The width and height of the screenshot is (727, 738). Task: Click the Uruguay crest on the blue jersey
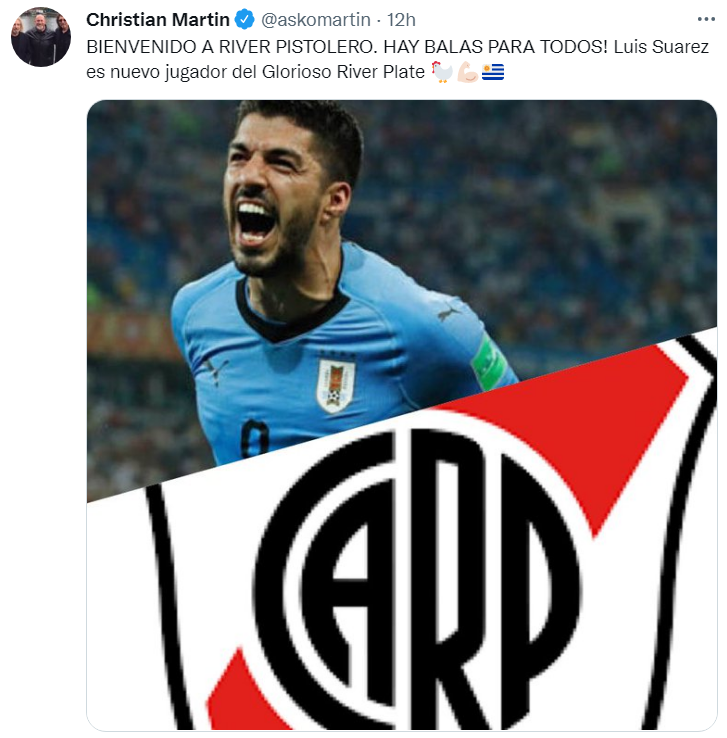point(336,385)
